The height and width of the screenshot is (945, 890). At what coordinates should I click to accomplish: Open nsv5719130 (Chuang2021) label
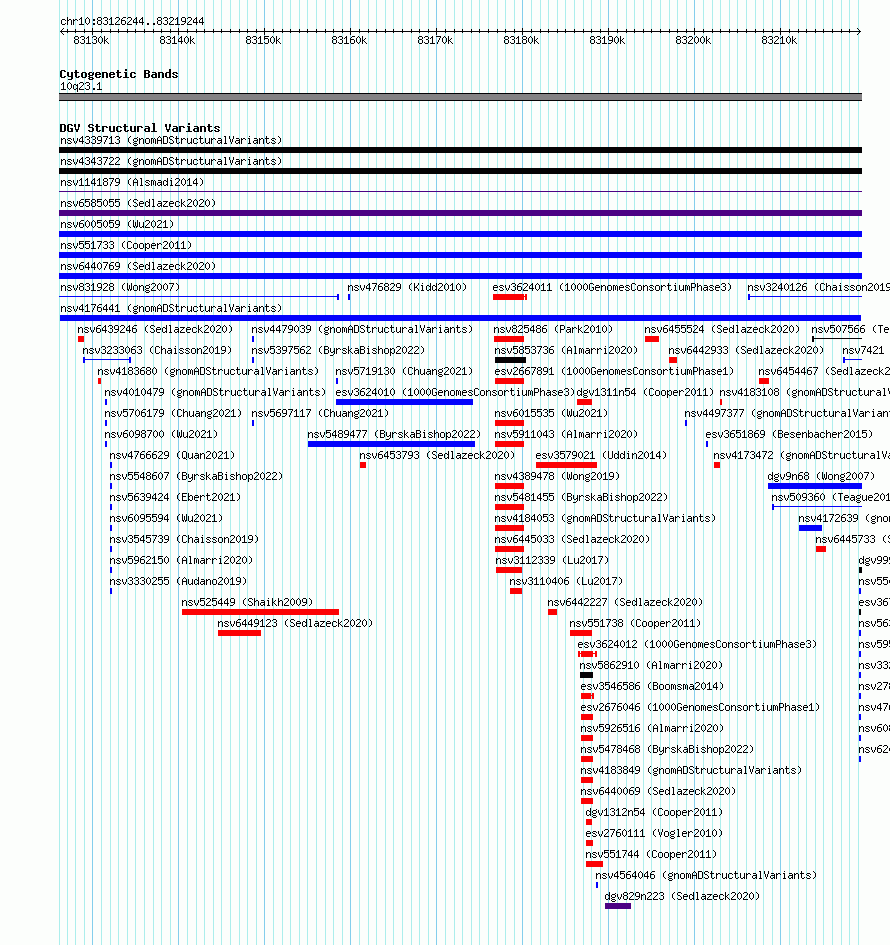point(404,371)
